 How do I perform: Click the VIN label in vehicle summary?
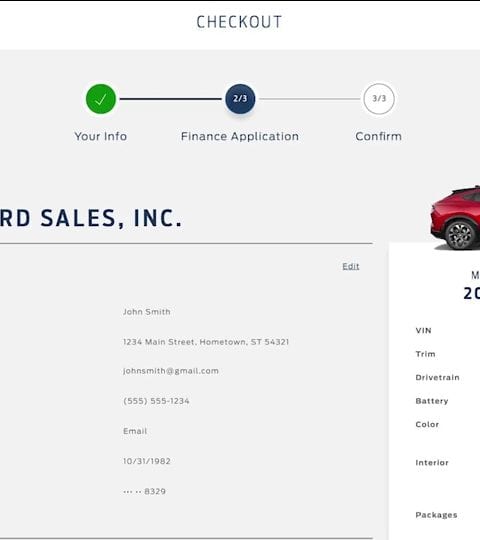[x=423, y=331]
